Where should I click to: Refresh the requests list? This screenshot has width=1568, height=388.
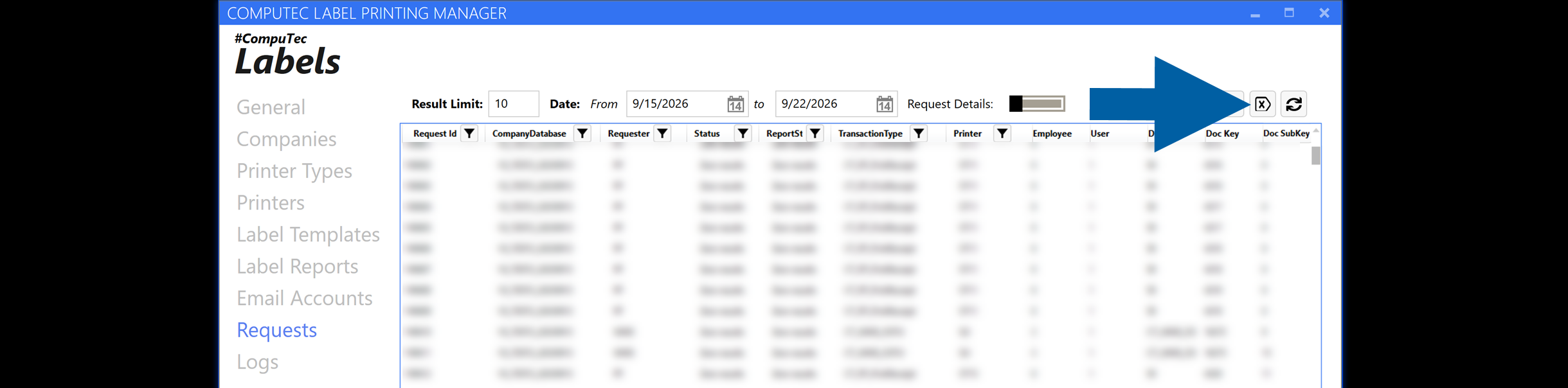1293,104
